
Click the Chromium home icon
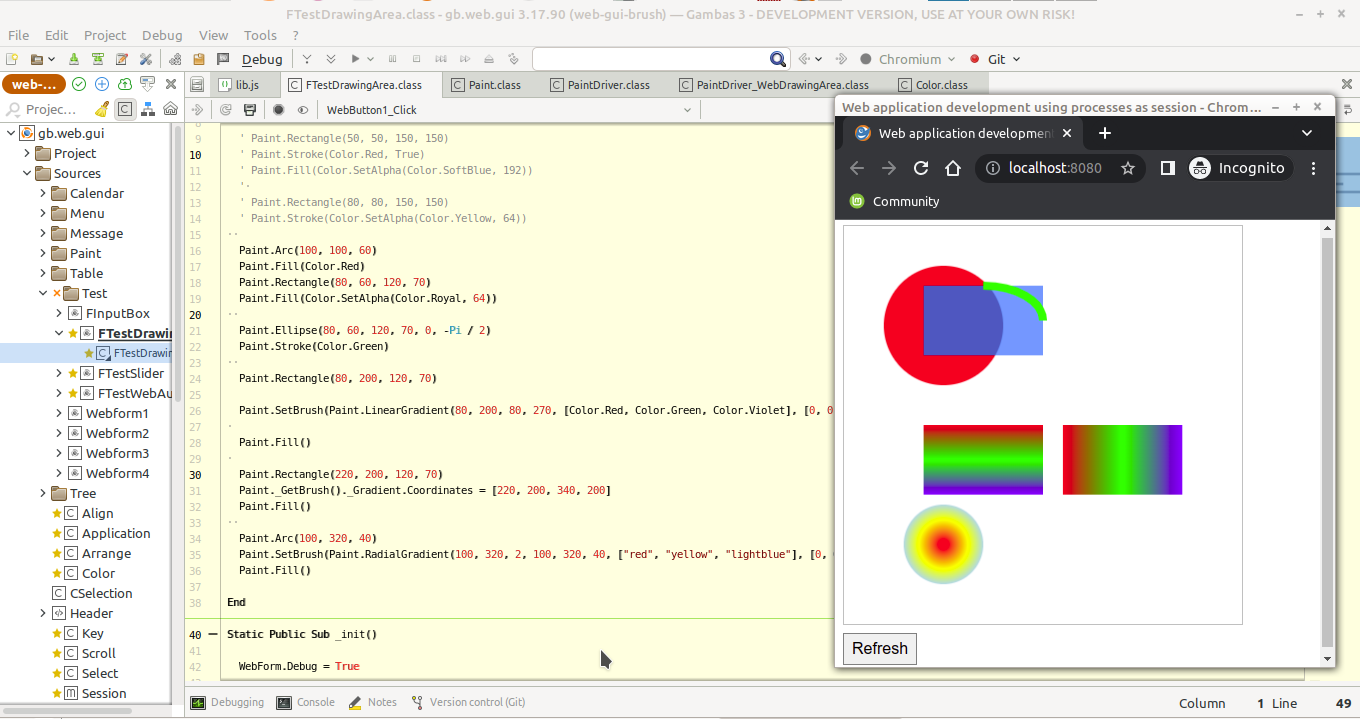pos(952,168)
